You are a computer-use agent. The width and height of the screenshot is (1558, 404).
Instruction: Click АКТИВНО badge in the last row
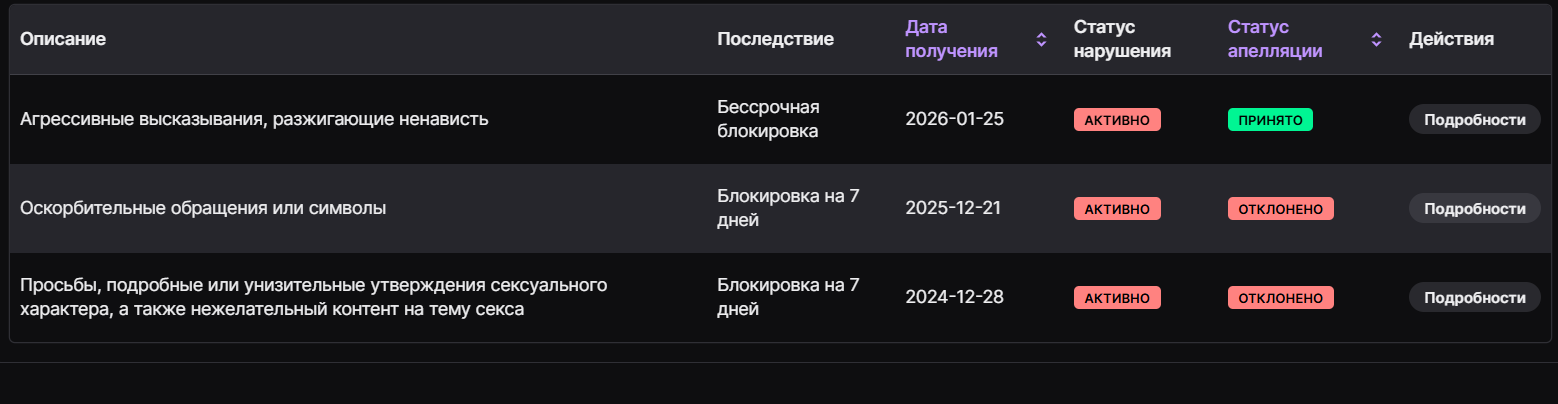click(1117, 298)
